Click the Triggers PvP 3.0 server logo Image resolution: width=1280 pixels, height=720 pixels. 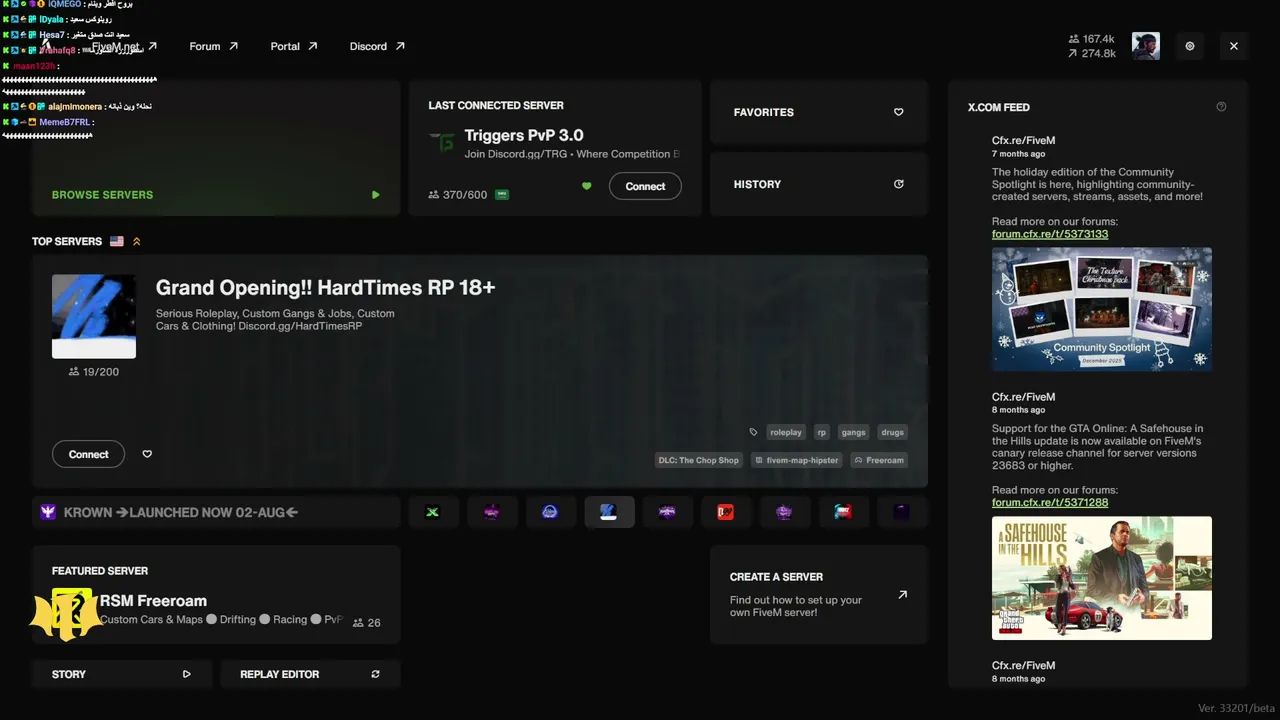click(x=442, y=142)
